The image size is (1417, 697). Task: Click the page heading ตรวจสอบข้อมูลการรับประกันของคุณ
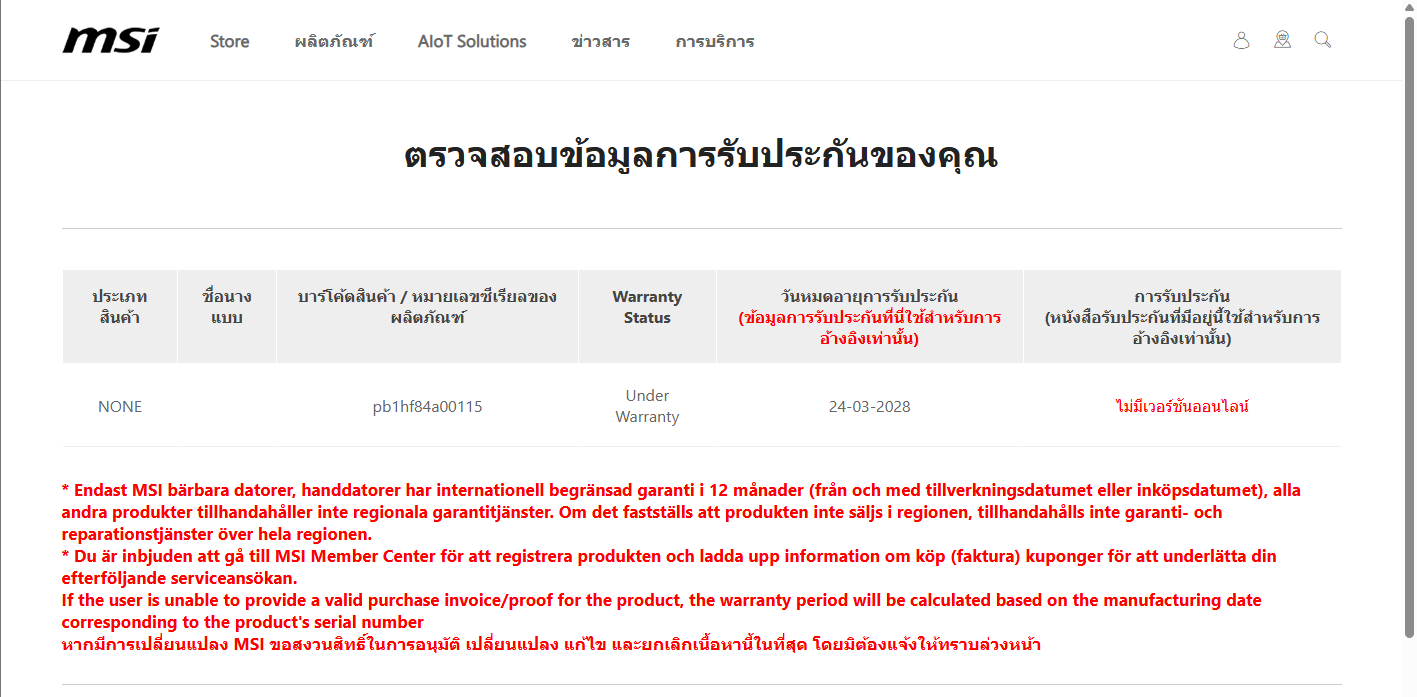(701, 157)
